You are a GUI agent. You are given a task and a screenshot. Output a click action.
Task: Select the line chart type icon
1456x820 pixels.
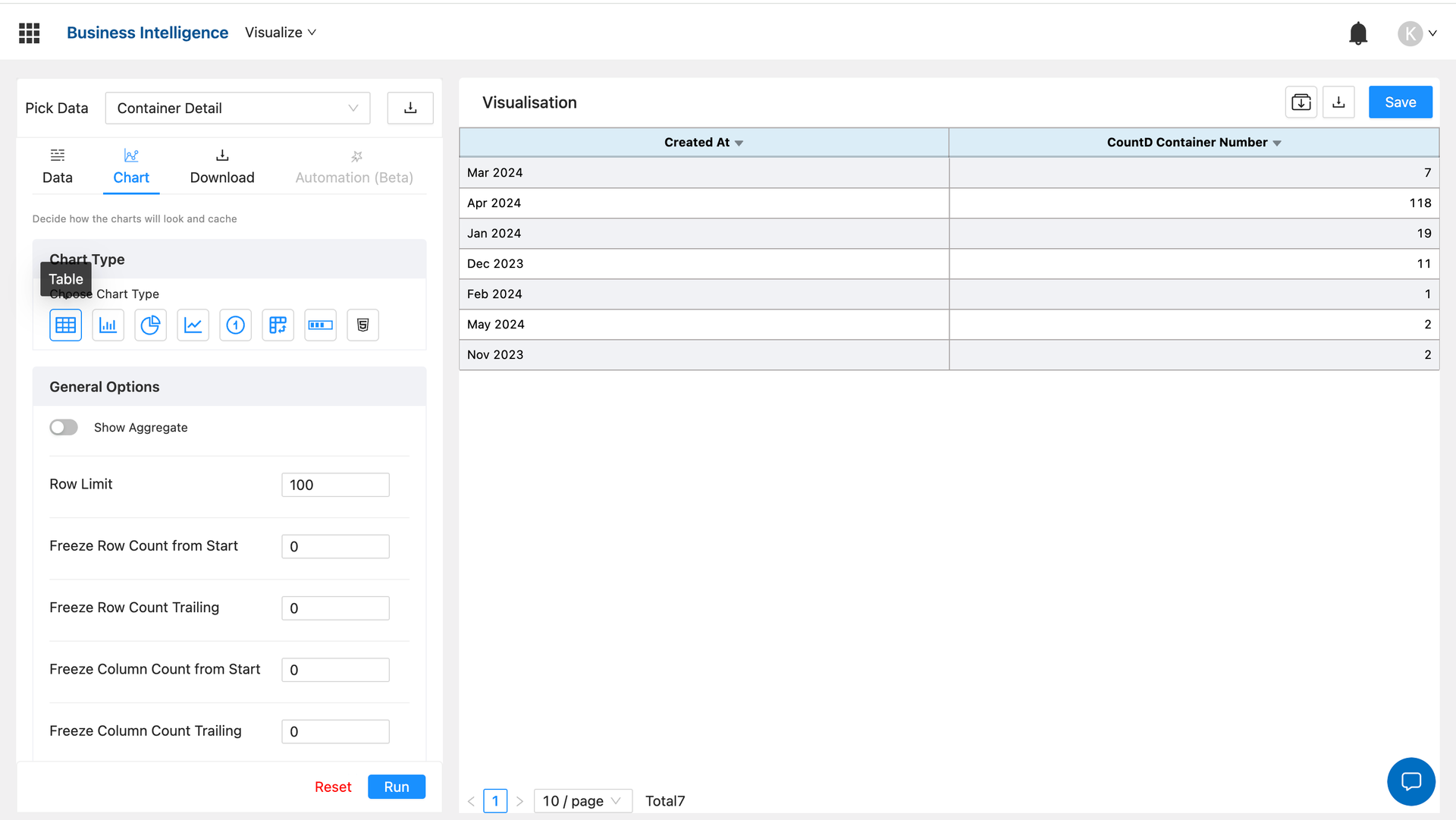tap(193, 325)
